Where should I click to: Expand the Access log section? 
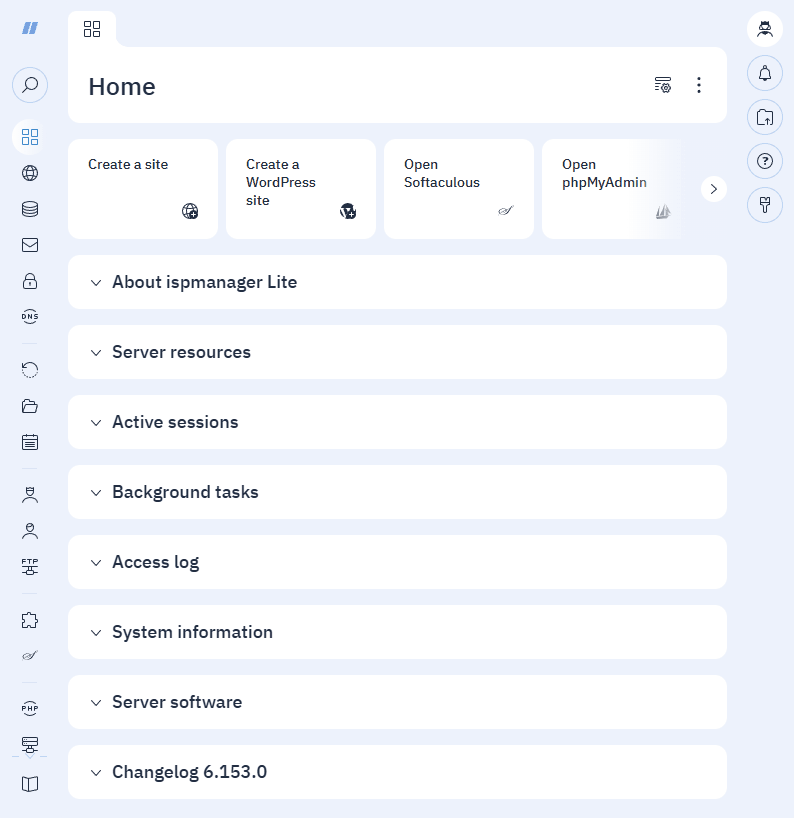[x=397, y=562]
